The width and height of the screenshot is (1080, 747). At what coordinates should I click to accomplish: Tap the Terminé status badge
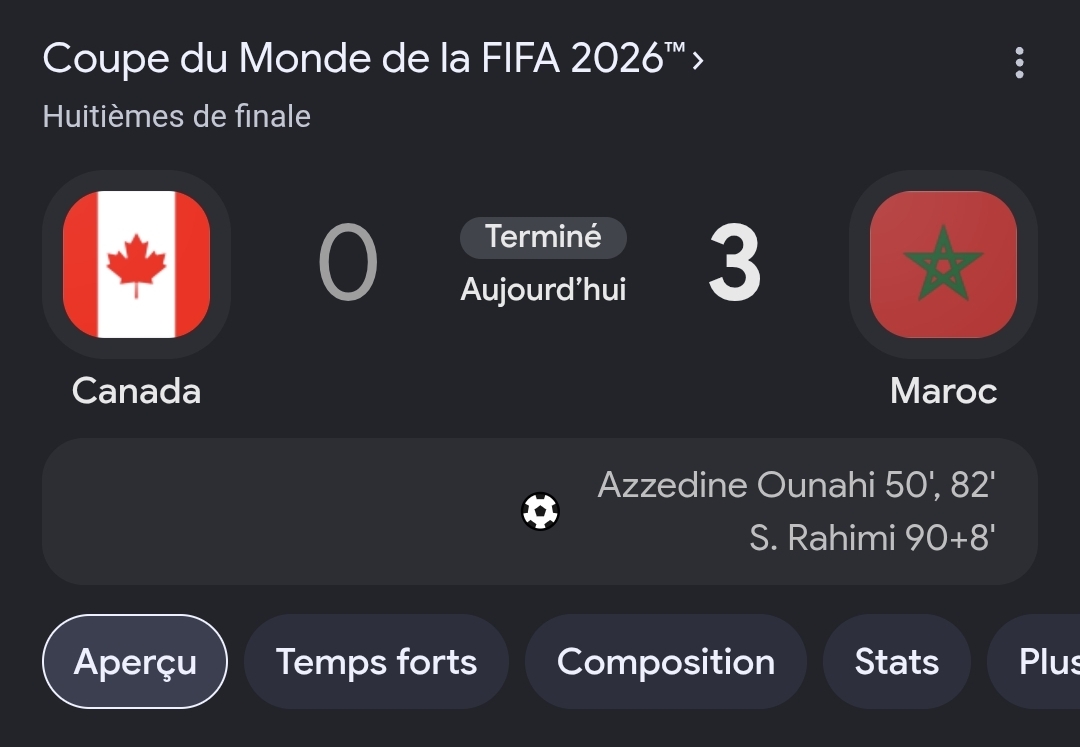[543, 238]
